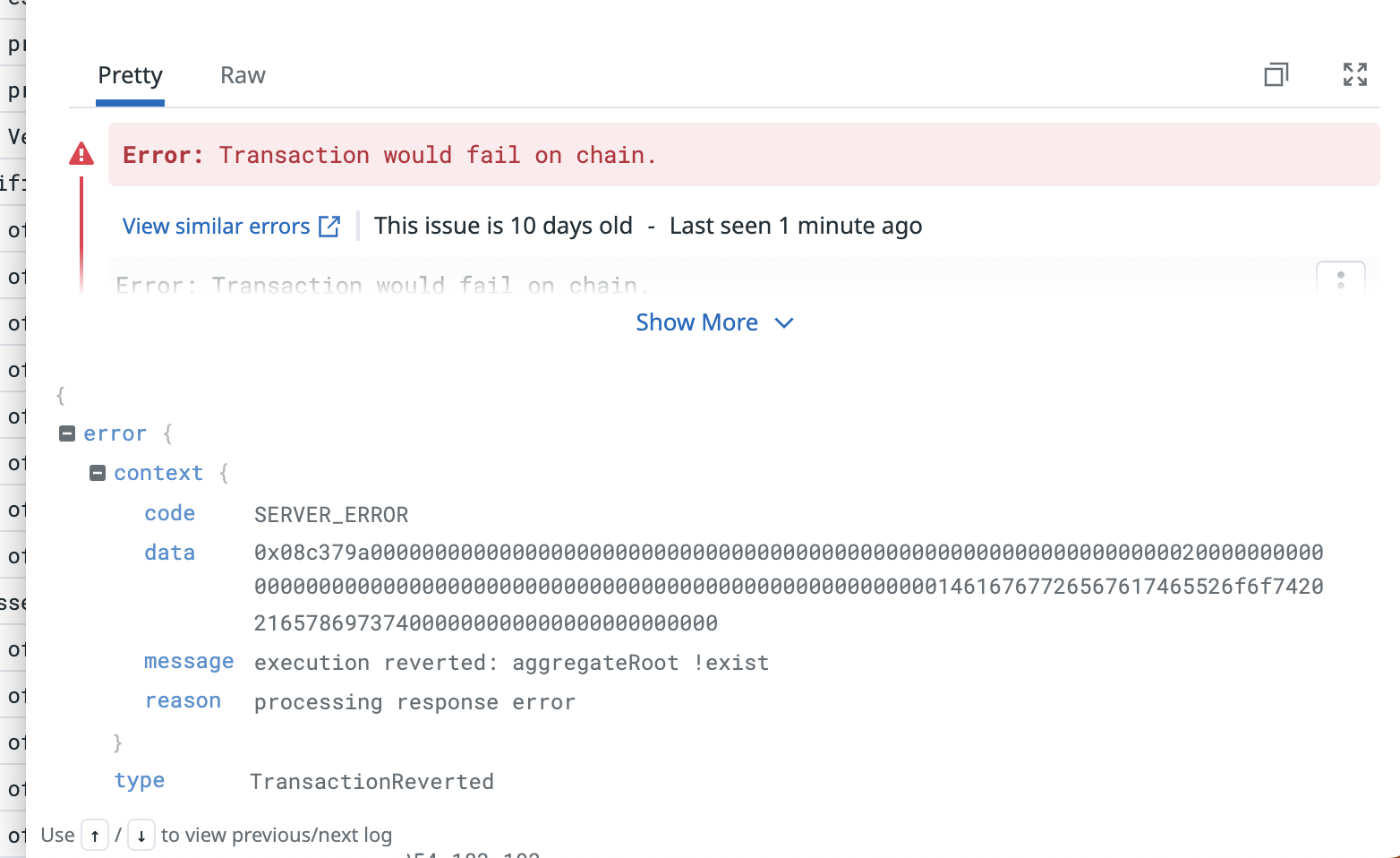Click the up arrow previous log icon
This screenshot has width=1400, height=858.
95,835
